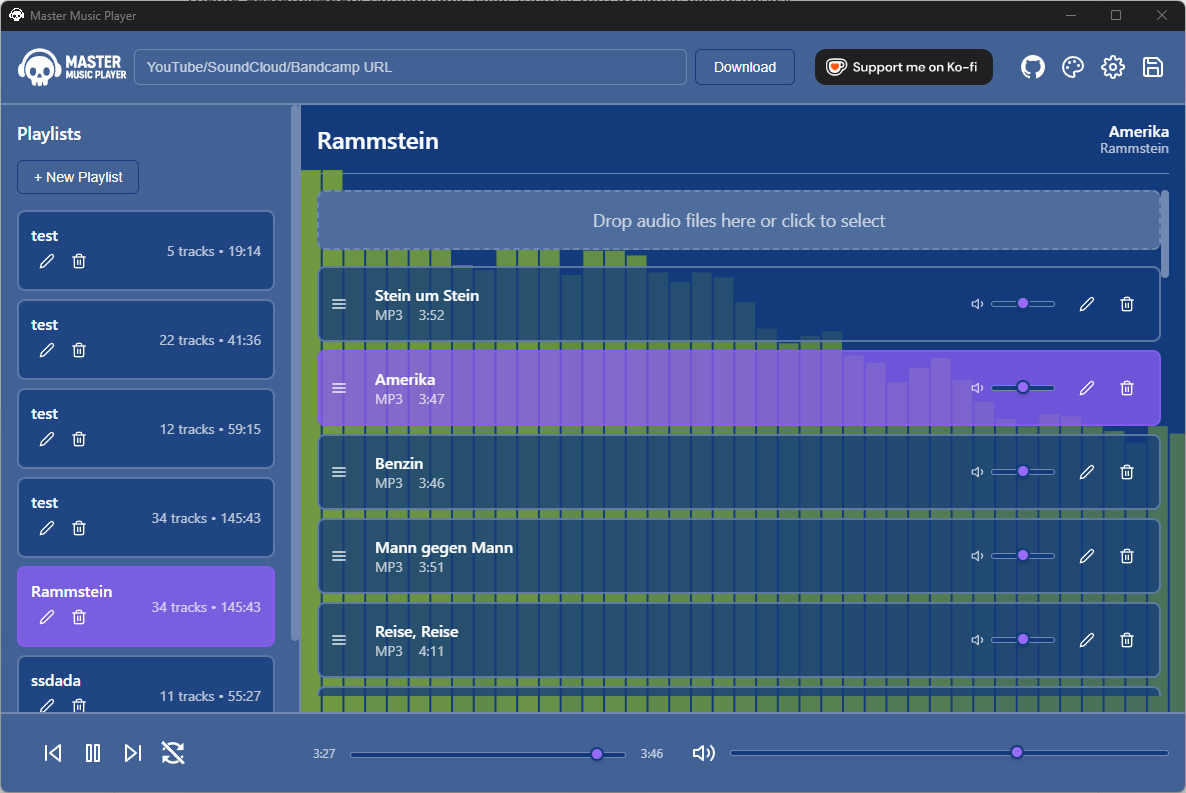Edit the Reise, Reise track

1087,640
